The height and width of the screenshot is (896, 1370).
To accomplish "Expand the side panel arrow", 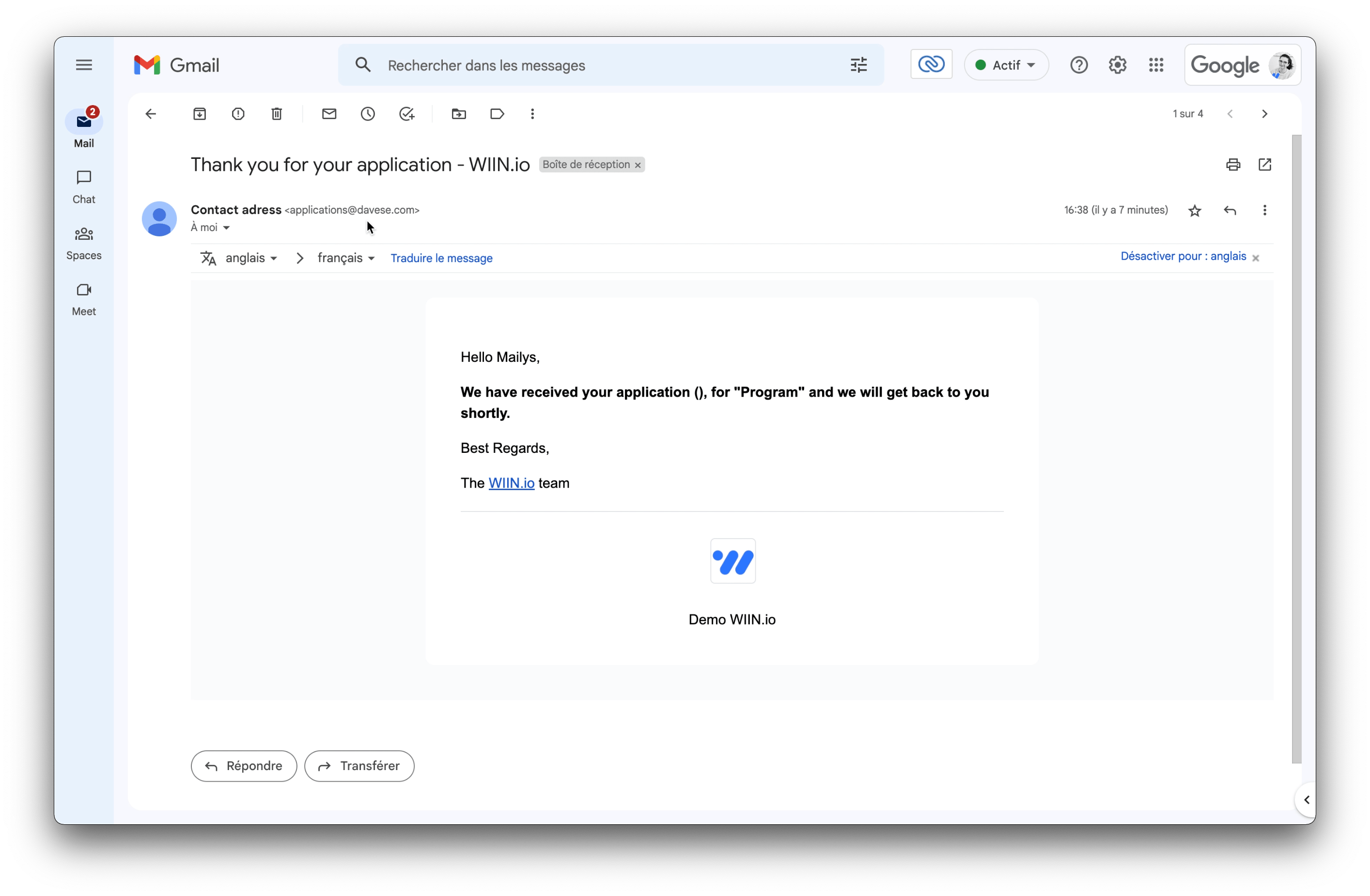I will [x=1306, y=799].
